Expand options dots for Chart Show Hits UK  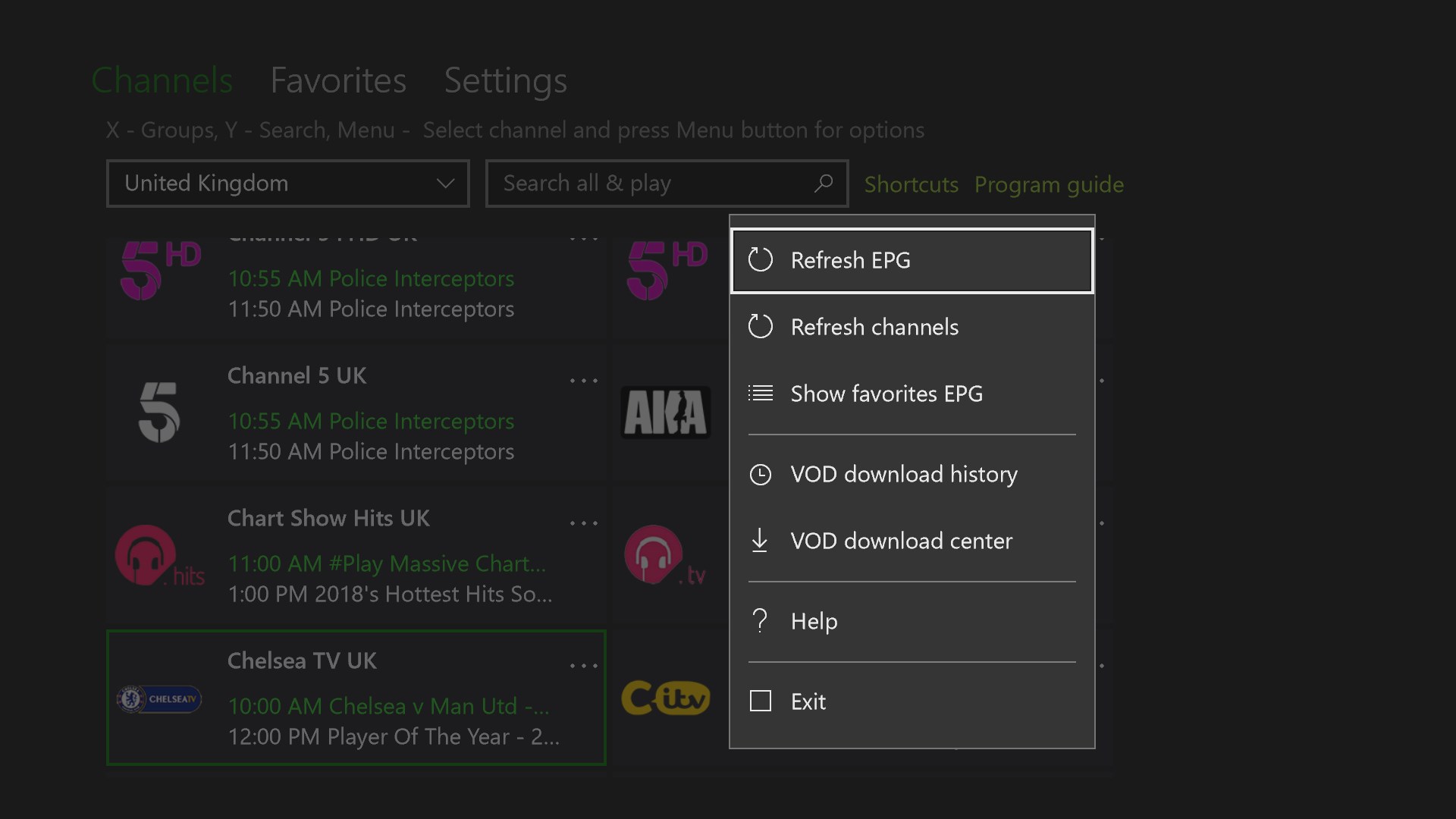[583, 523]
